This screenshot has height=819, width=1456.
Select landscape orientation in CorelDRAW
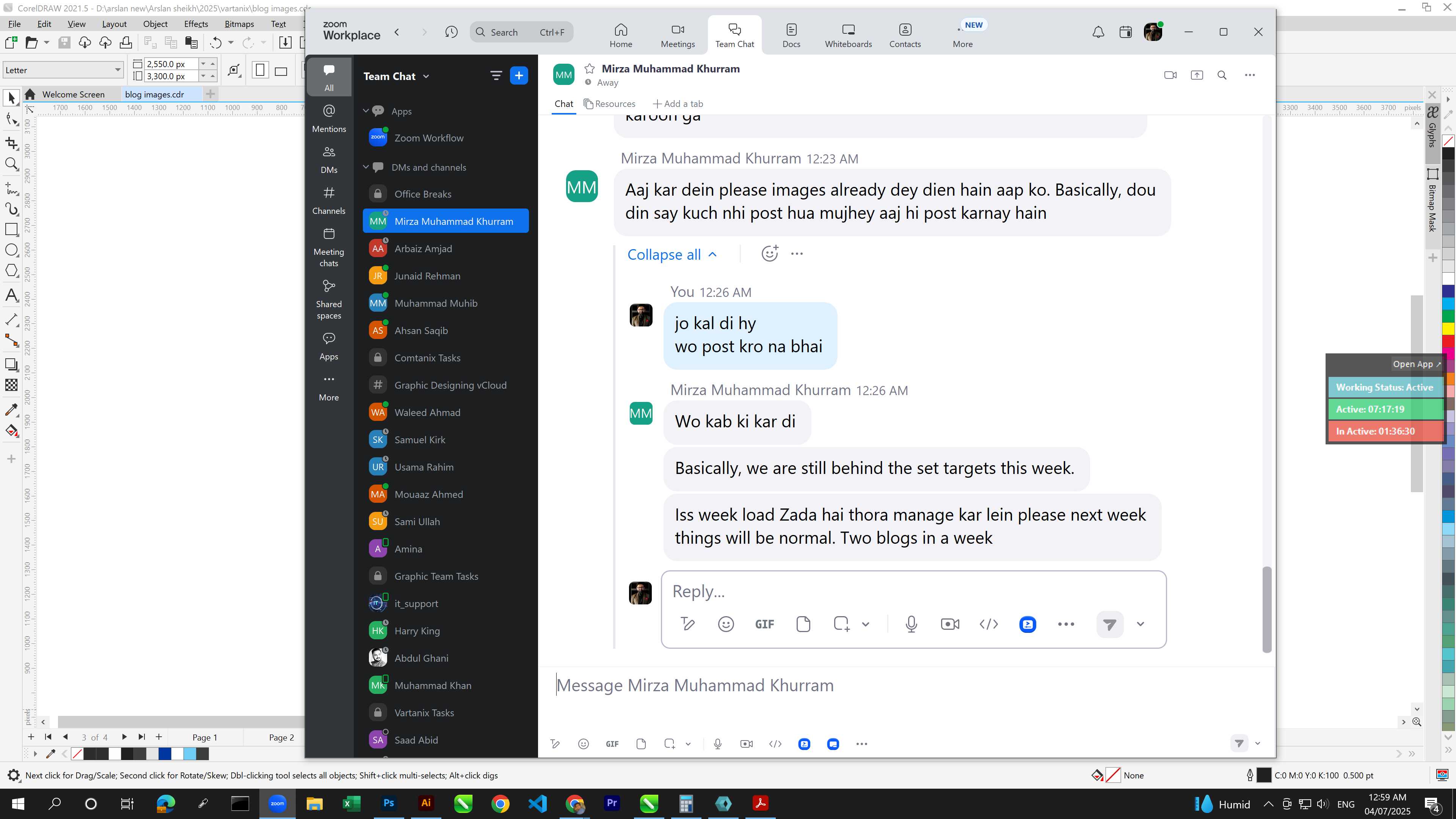click(281, 71)
